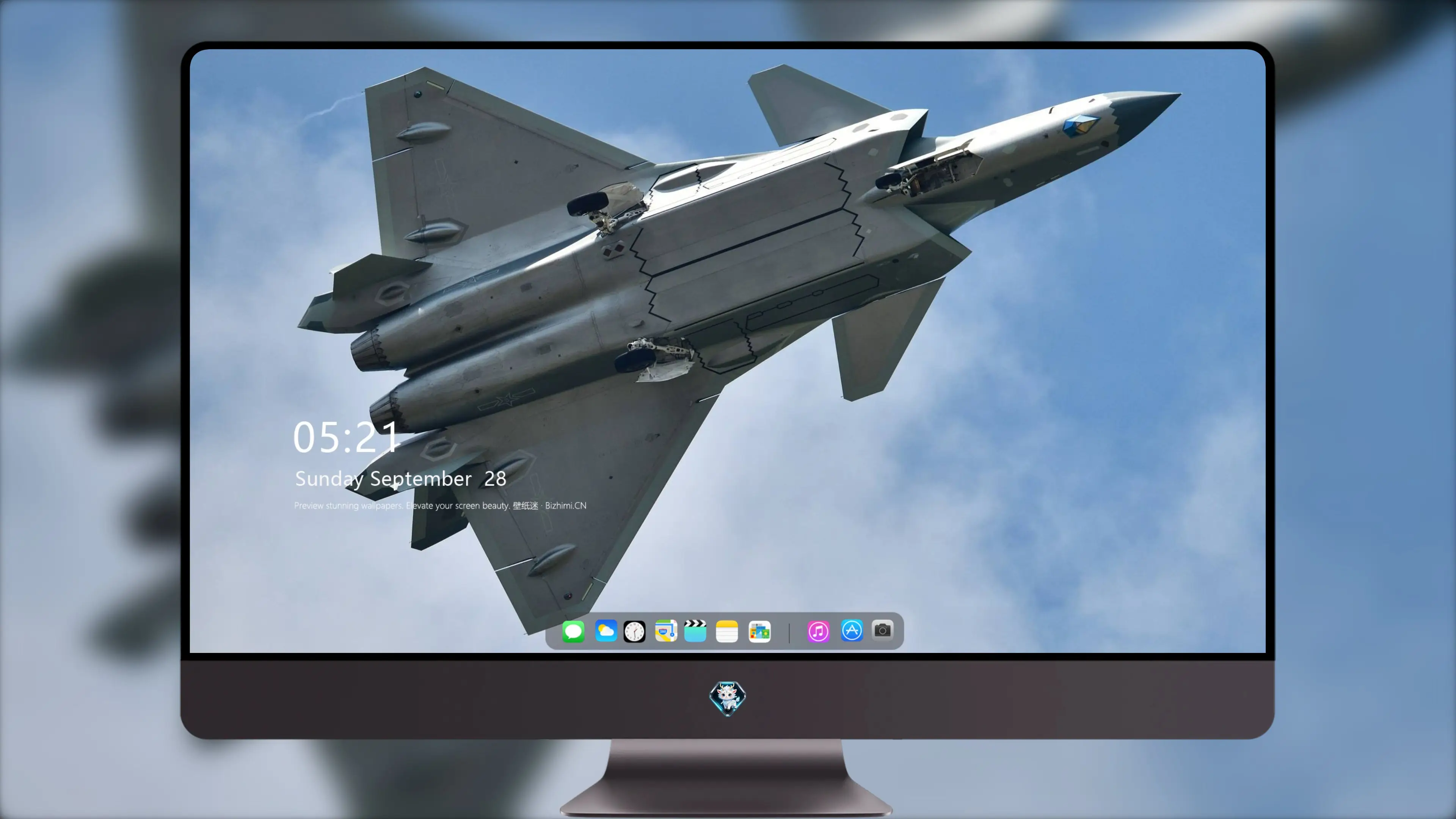This screenshot has width=1456, height=819.
Task: Open the Passbook cards app icon
Action: (759, 631)
